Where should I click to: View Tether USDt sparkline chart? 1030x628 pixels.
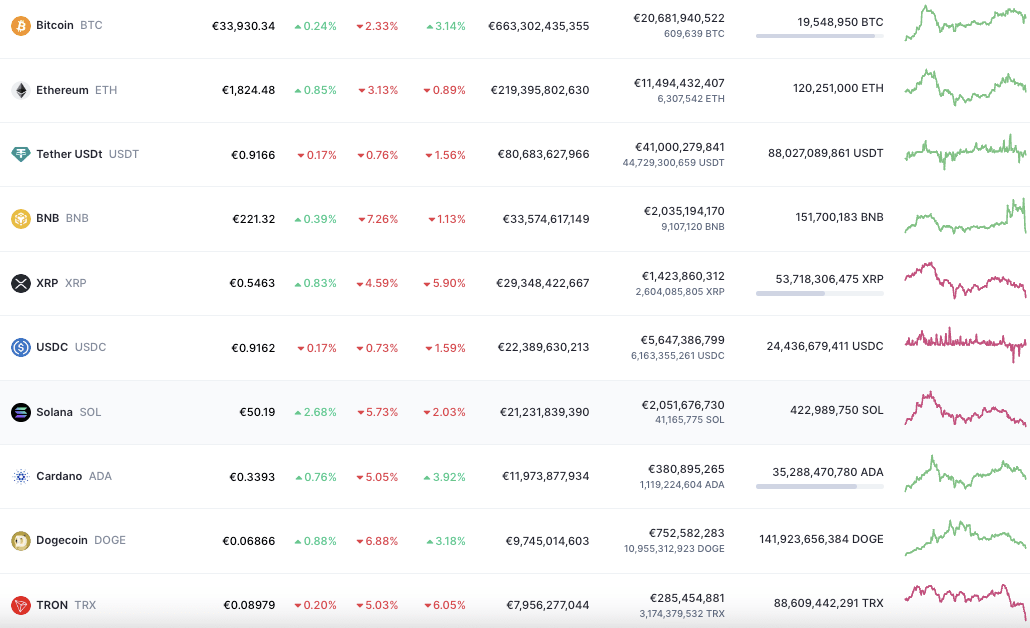pos(965,152)
